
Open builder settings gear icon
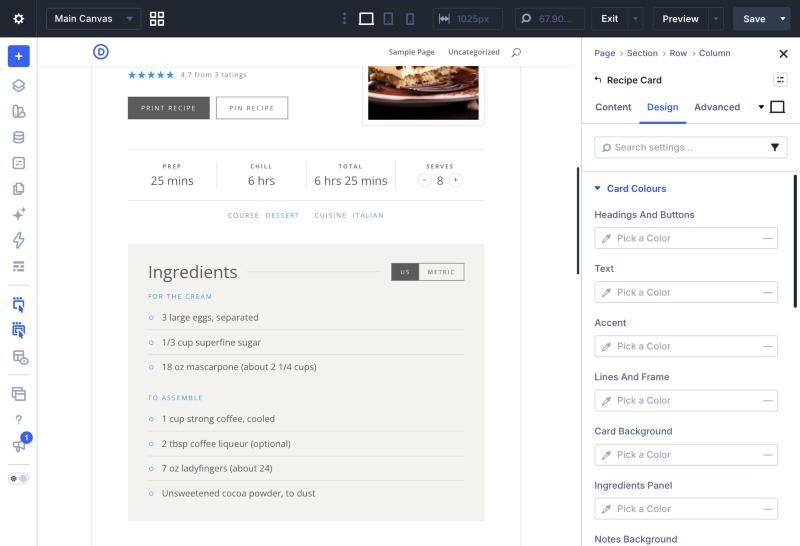click(18, 19)
